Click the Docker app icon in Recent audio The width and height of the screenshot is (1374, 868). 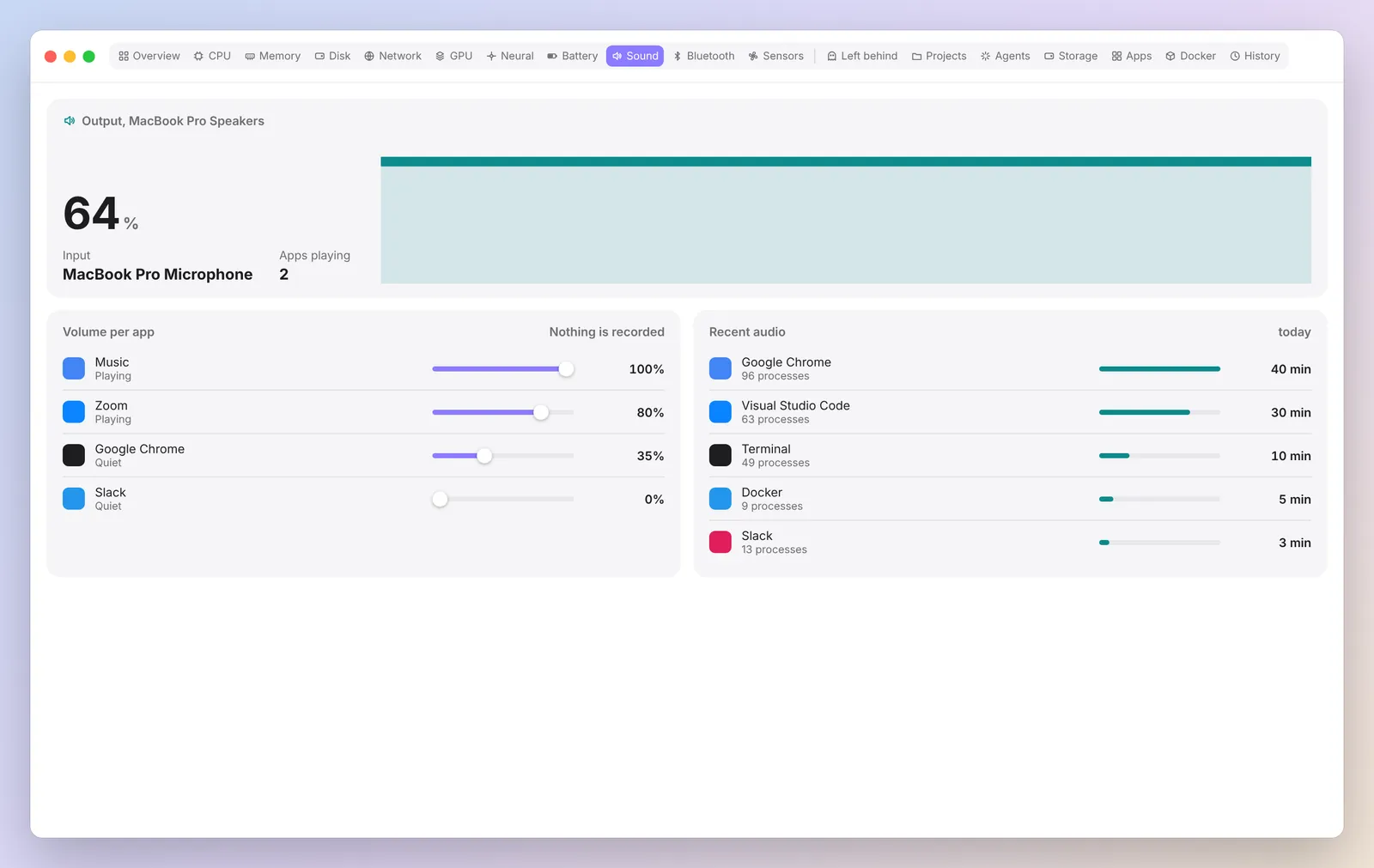[720, 499]
